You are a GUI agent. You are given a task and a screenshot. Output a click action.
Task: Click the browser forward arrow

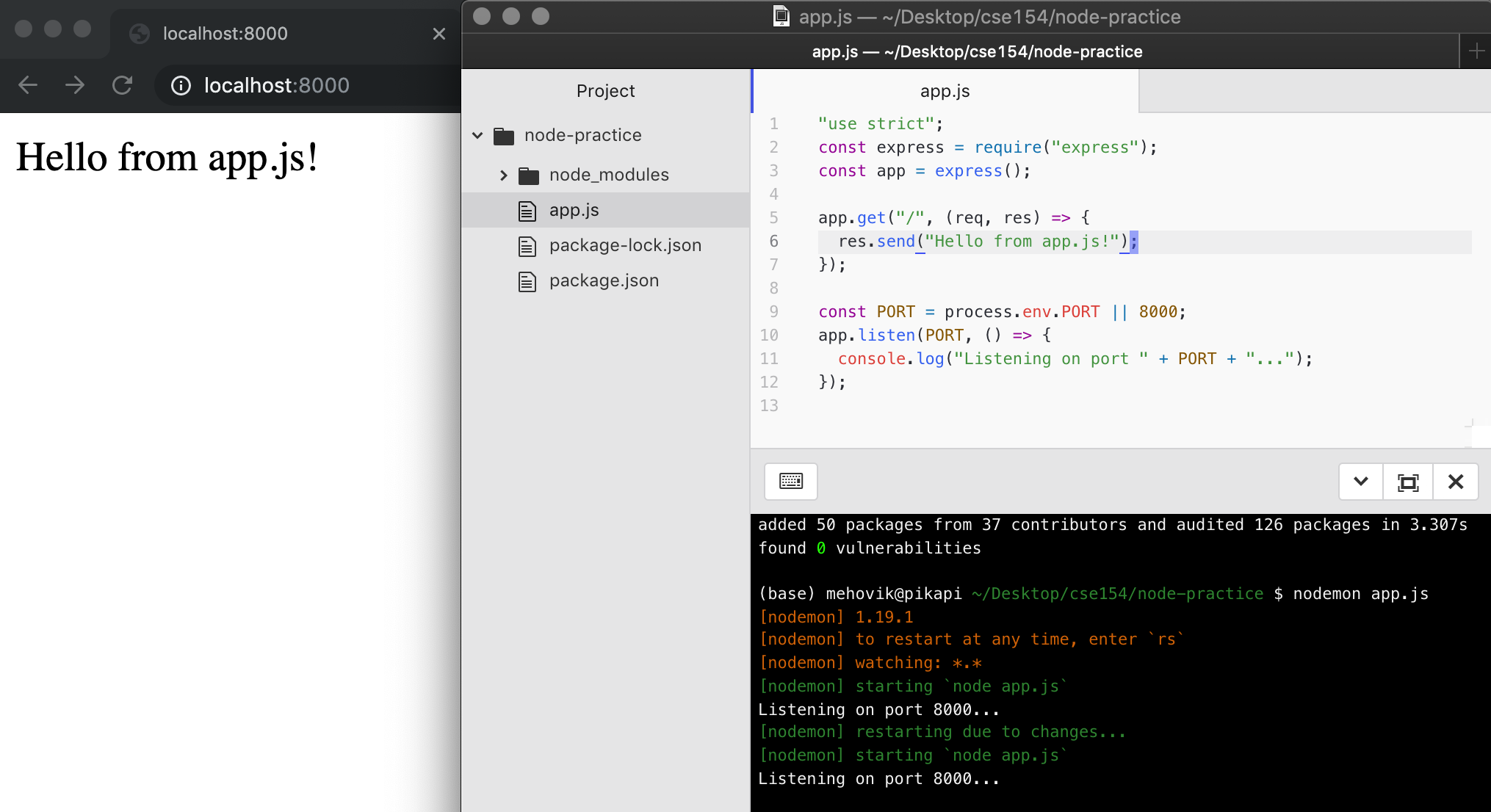coord(75,85)
